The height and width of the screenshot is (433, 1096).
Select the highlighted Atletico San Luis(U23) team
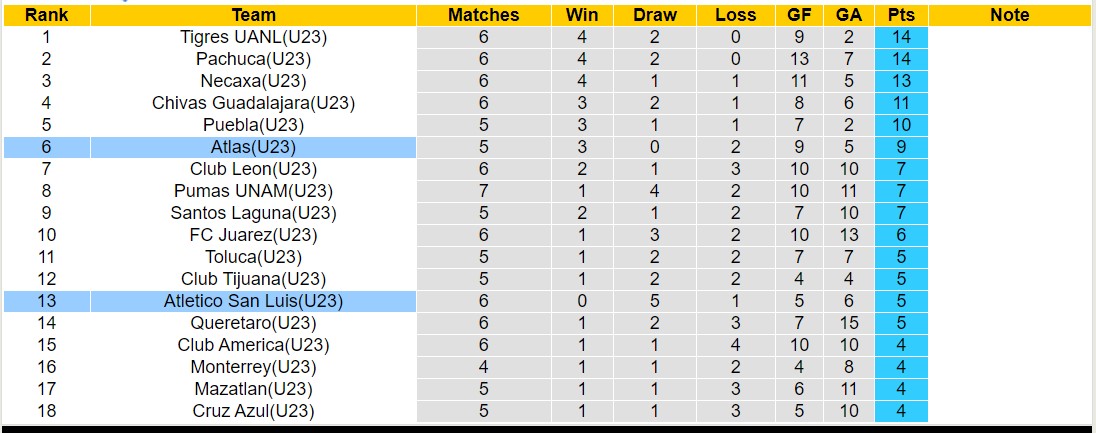point(253,301)
